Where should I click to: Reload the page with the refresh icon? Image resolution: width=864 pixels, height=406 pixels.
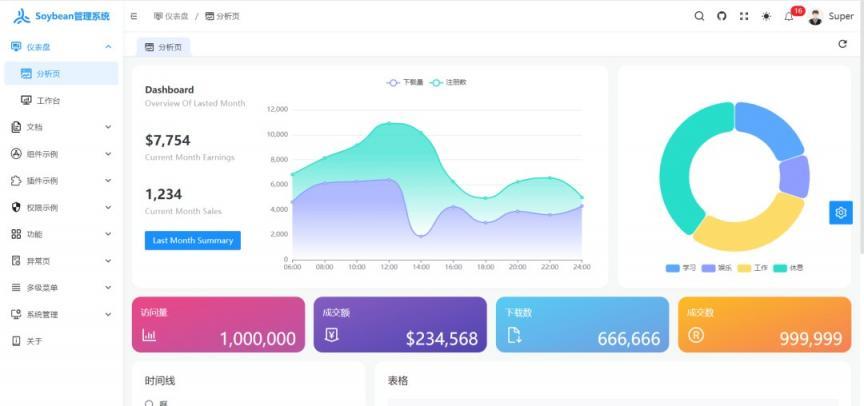pos(842,44)
